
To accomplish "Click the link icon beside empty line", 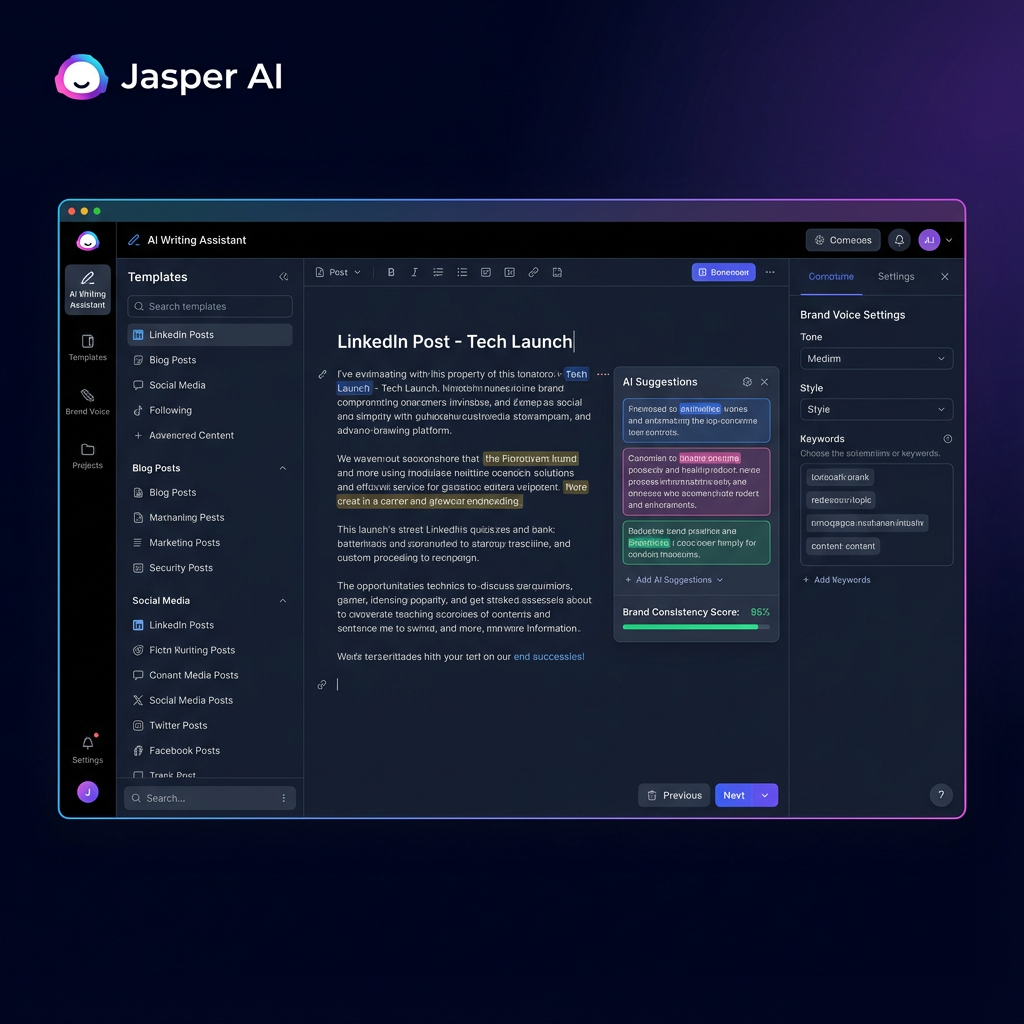I will pos(321,684).
